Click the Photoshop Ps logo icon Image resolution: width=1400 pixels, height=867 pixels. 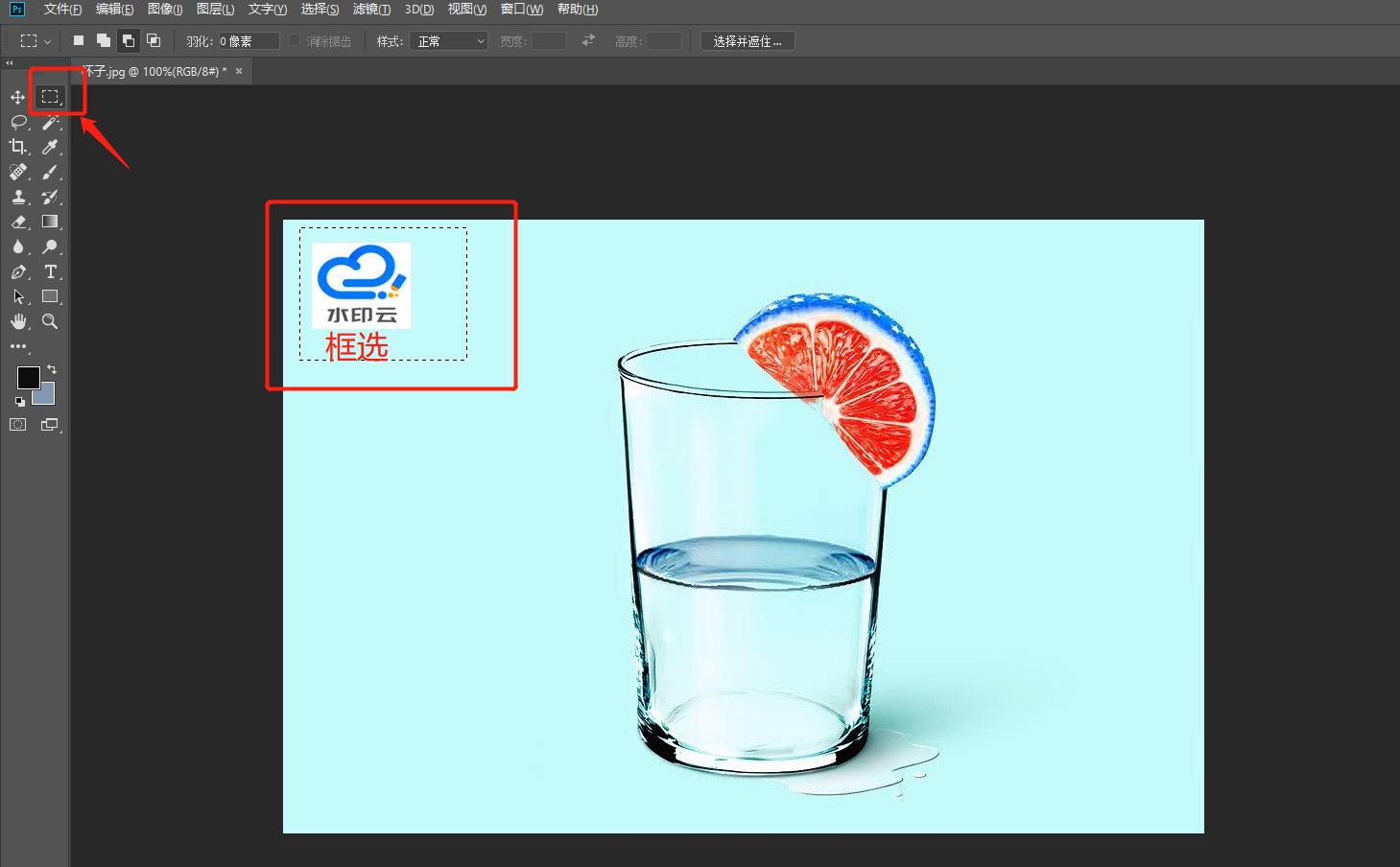[16, 9]
